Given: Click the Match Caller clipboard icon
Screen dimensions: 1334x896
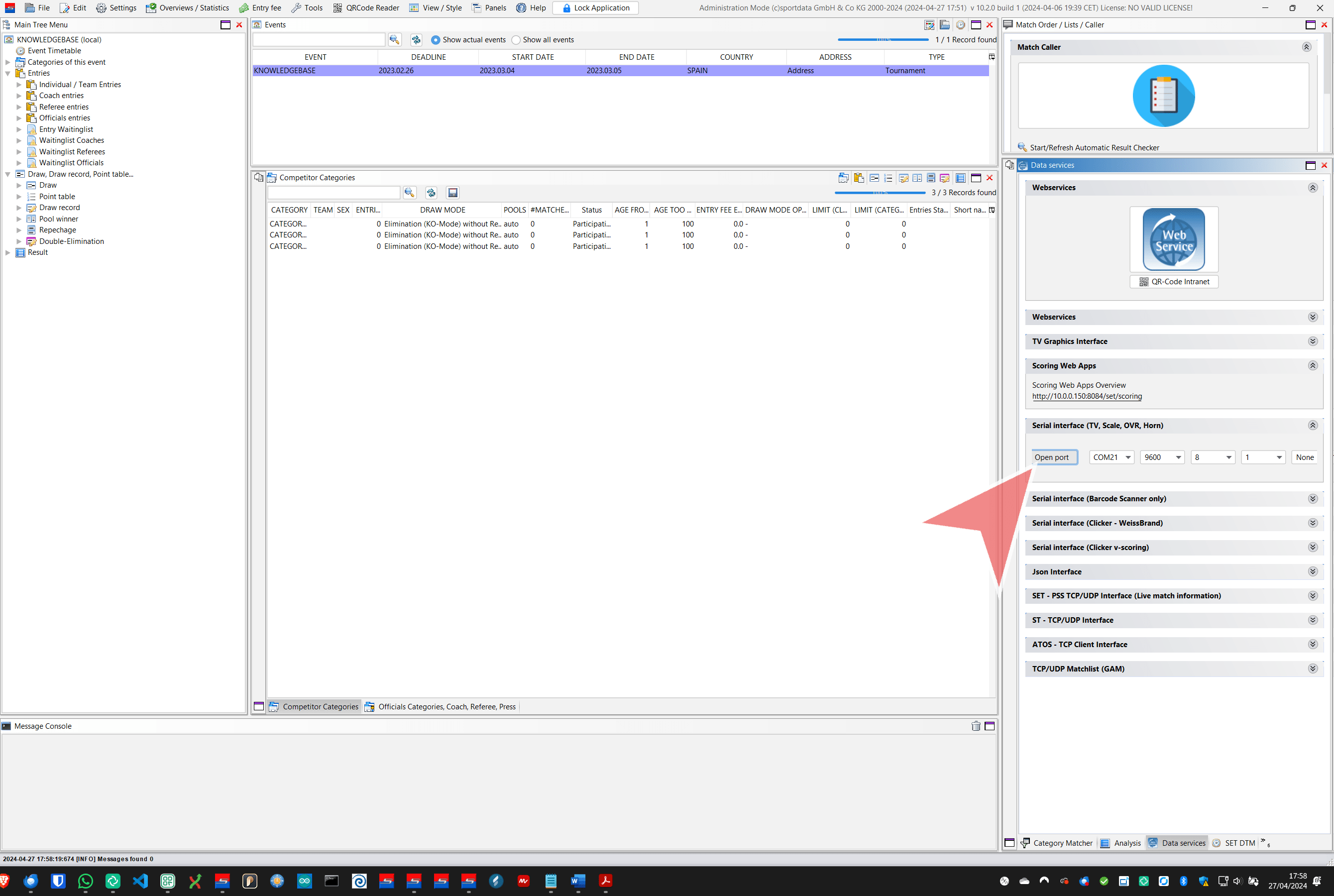Looking at the screenshot, I should click(x=1163, y=96).
